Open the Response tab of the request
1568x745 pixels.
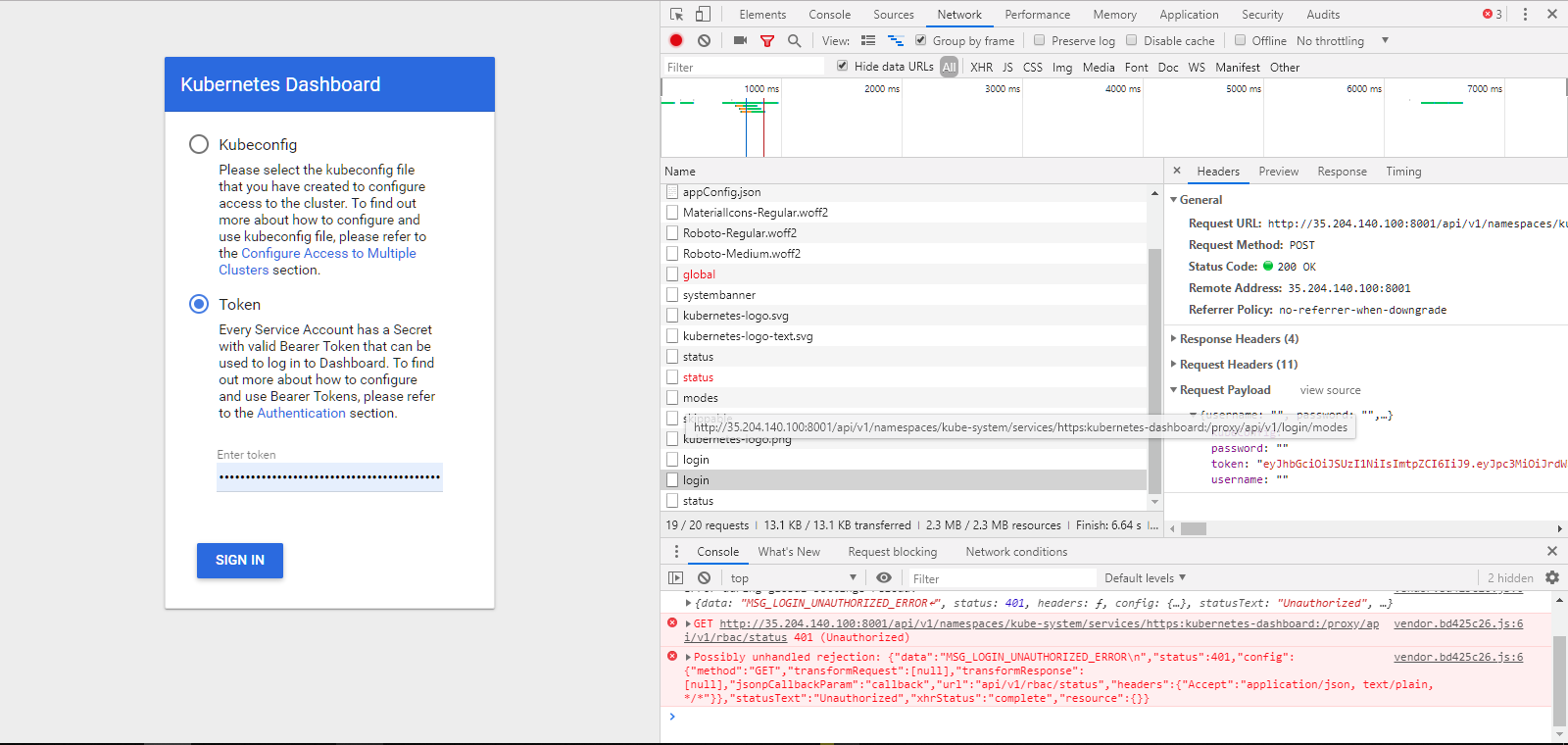point(1342,171)
